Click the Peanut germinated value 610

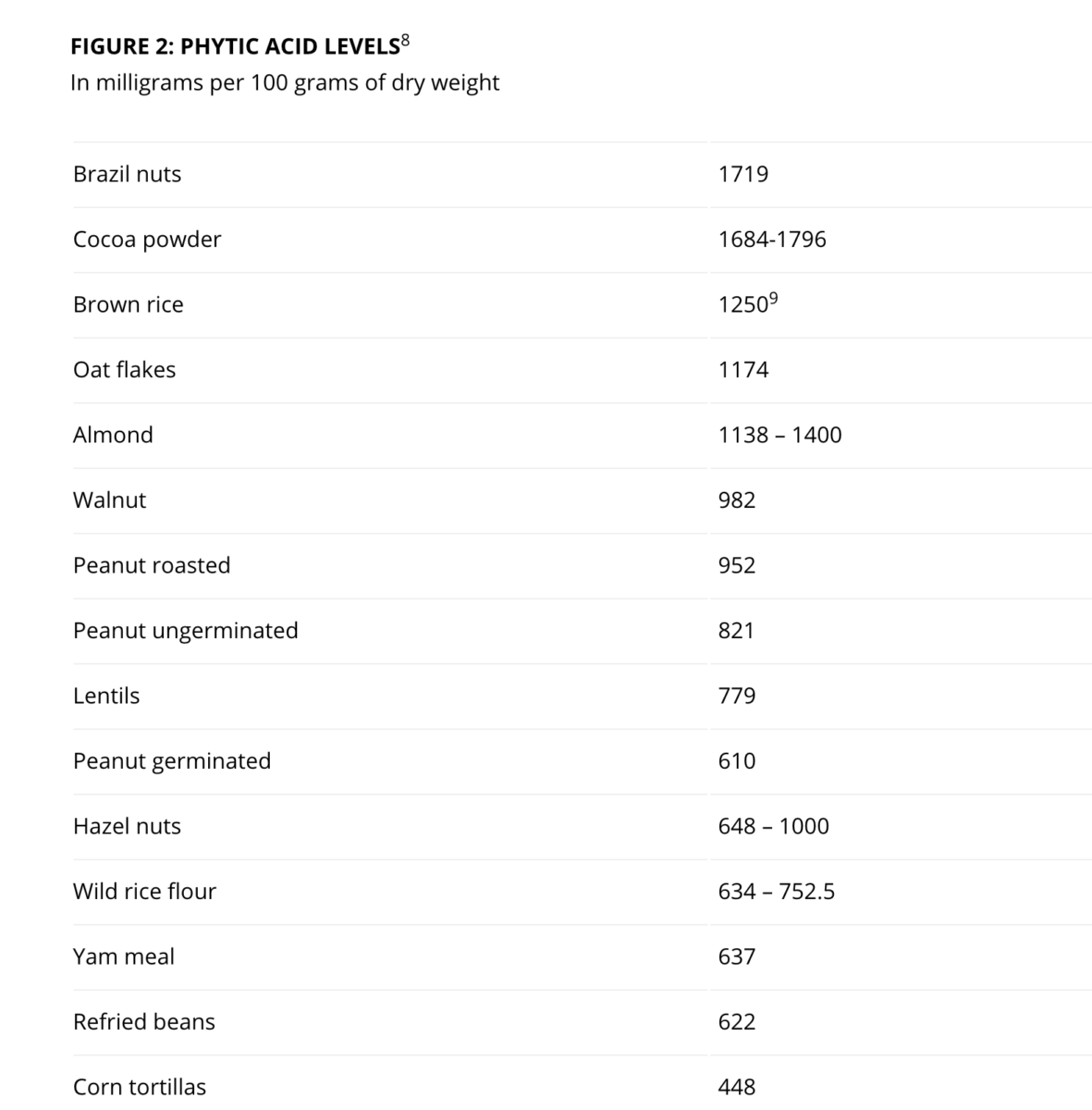click(737, 761)
